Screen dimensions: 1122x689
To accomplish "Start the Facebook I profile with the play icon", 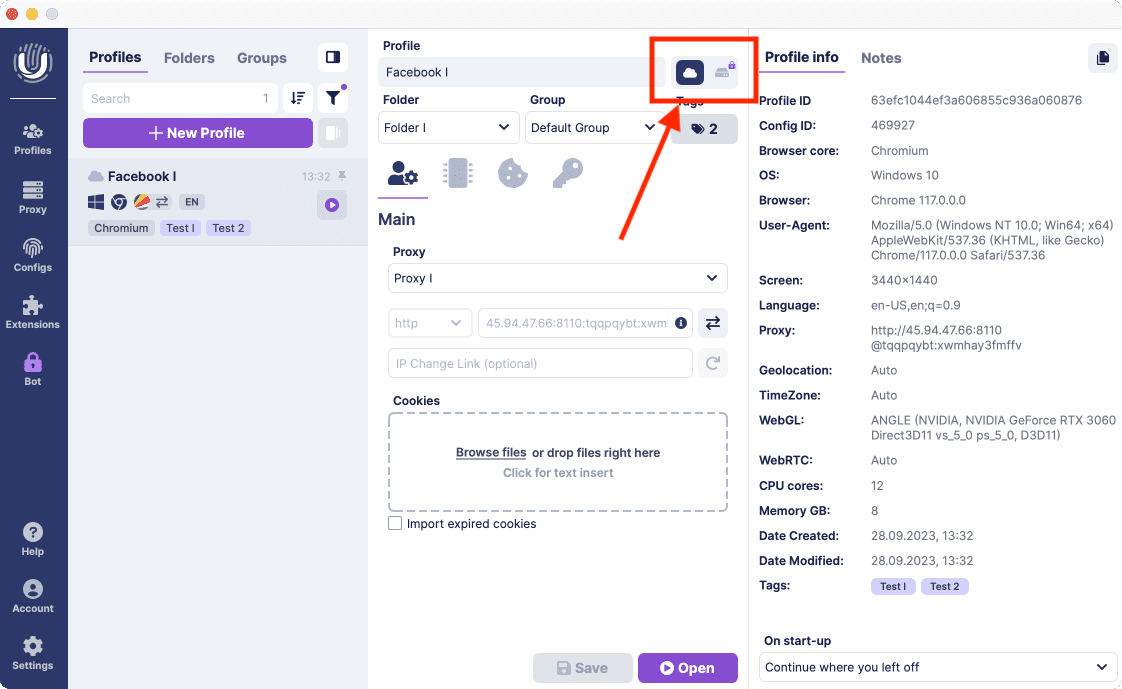I will pyautogui.click(x=332, y=205).
